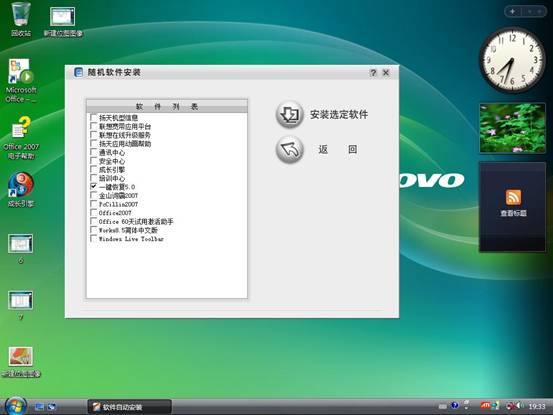Check the Office 60天试用激活助手 checkbox
The width and height of the screenshot is (553, 415).
(x=93, y=221)
